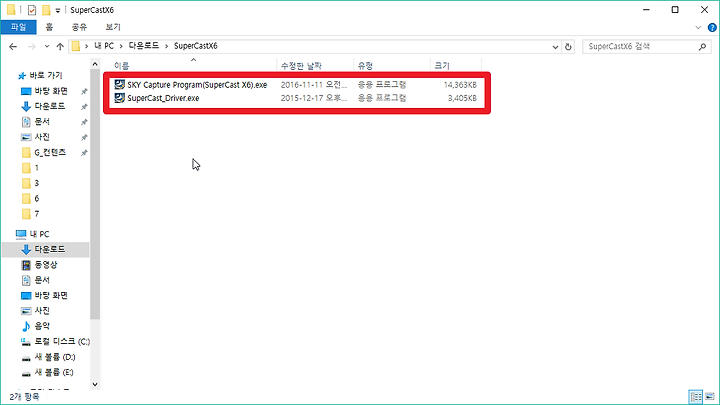
Task: Switch to large icons view layout
Action: 710,397
